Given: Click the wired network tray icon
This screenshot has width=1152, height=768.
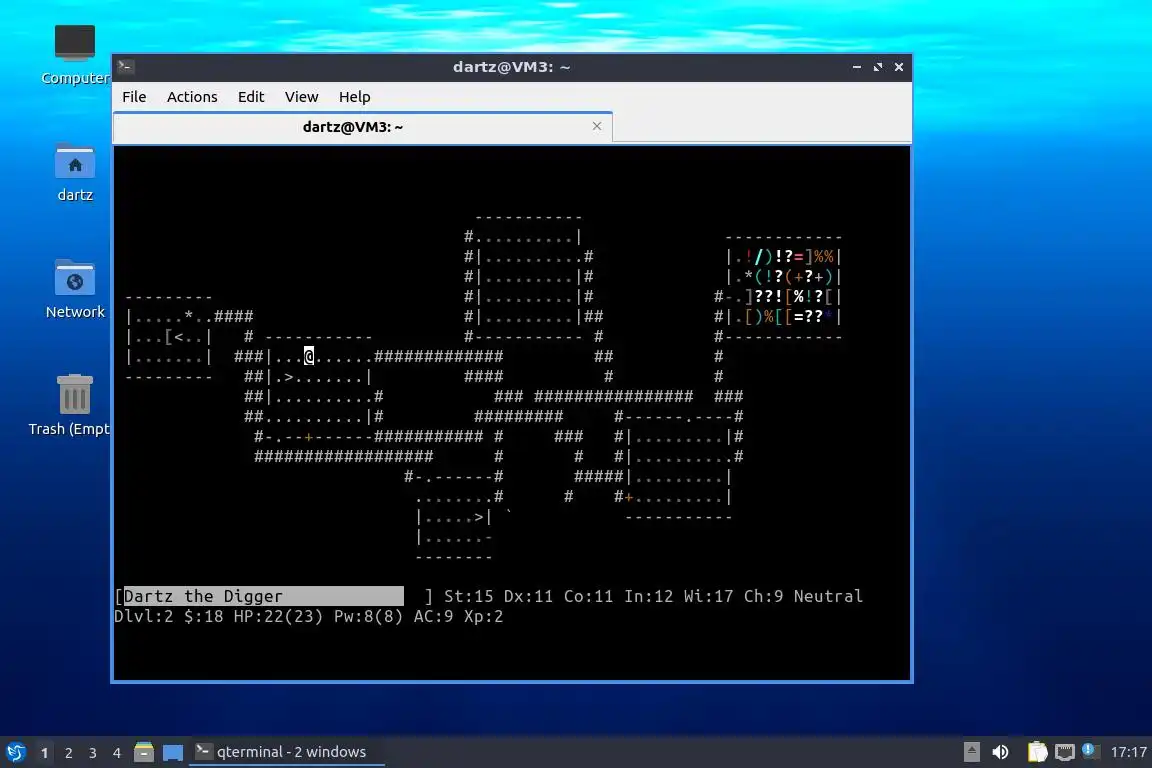Looking at the screenshot, I should pyautogui.click(x=1064, y=752).
